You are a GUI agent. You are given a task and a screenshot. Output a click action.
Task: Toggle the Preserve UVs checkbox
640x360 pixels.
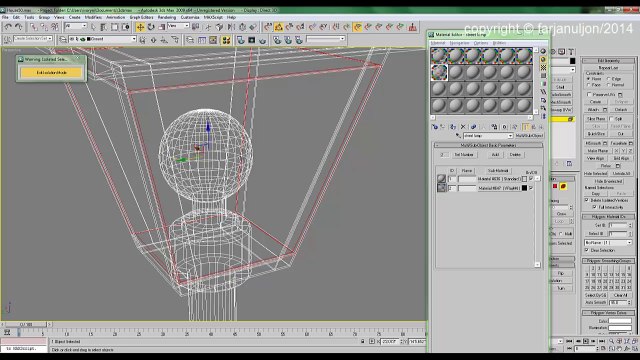[589, 94]
